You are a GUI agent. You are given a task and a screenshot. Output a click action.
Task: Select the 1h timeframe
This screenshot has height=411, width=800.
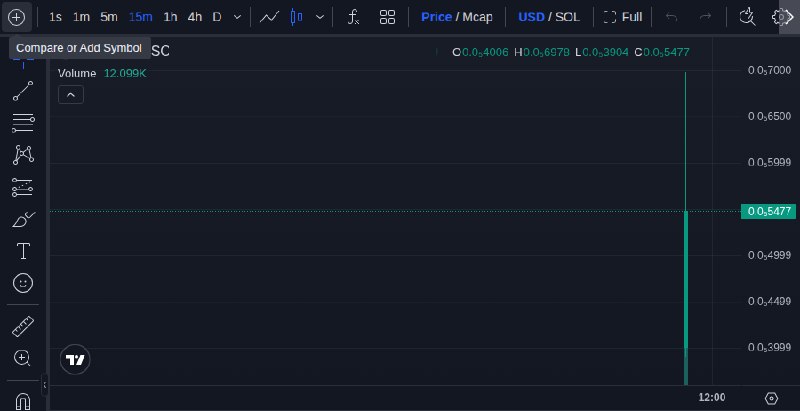[170, 17]
